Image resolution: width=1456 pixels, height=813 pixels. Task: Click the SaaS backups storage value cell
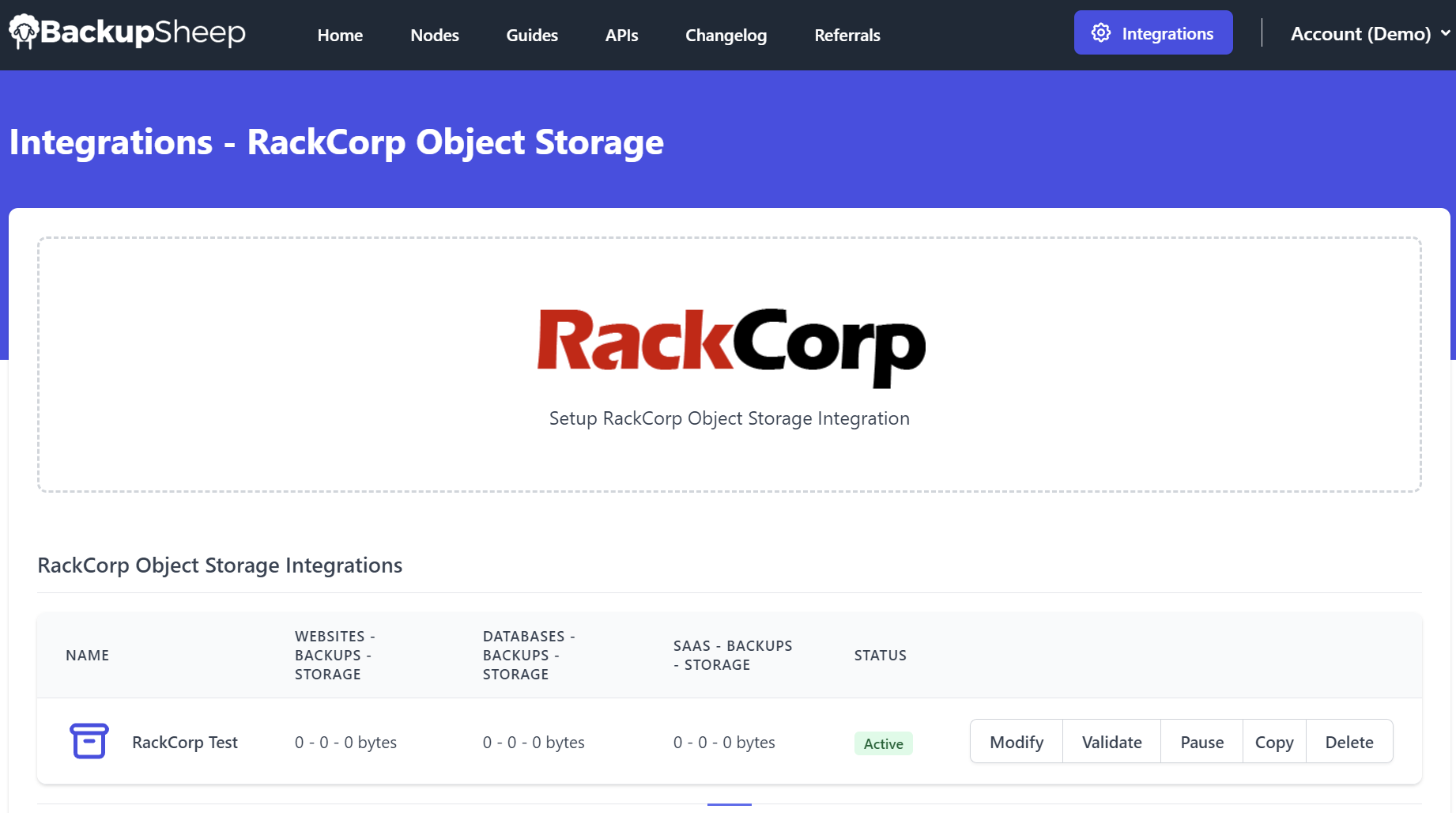coord(724,743)
